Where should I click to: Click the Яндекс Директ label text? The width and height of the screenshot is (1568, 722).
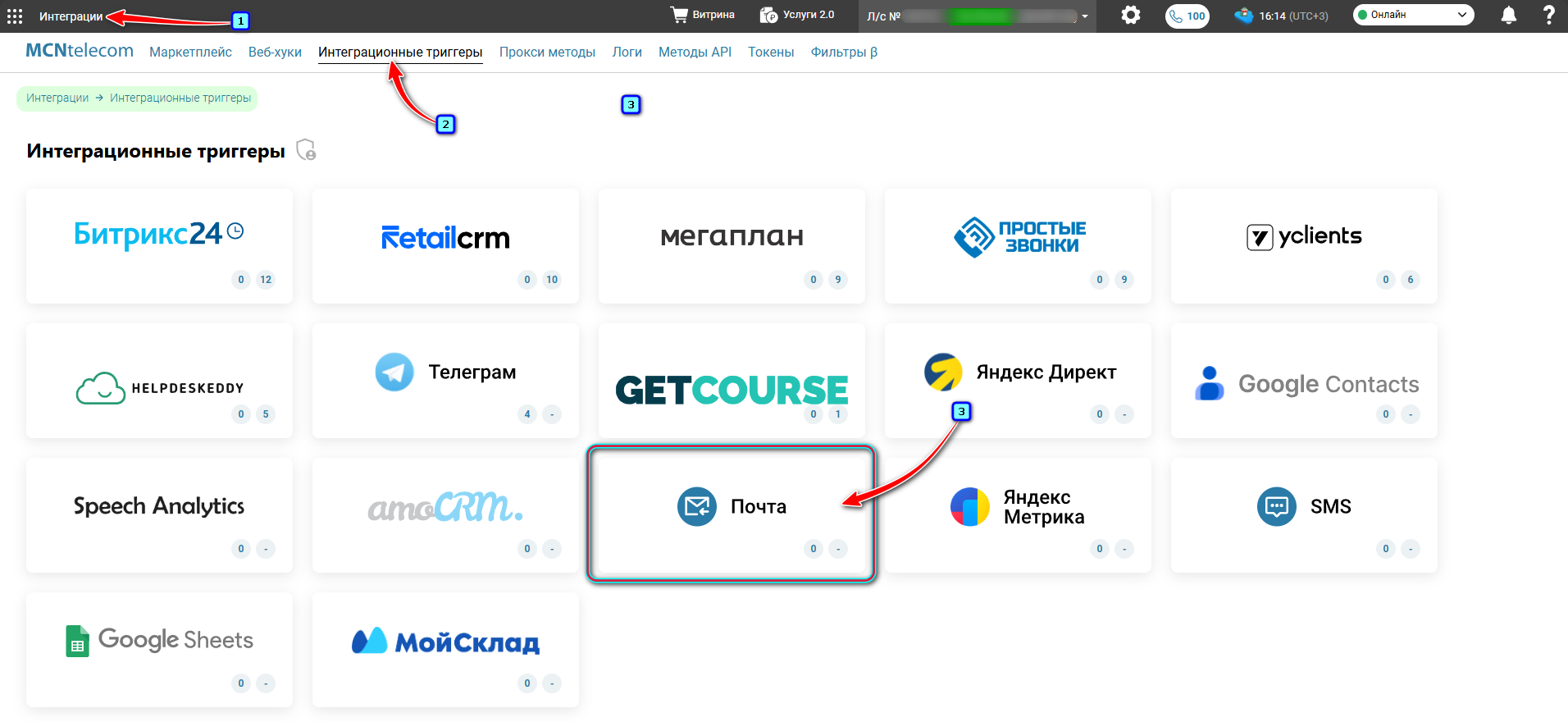1046,372
